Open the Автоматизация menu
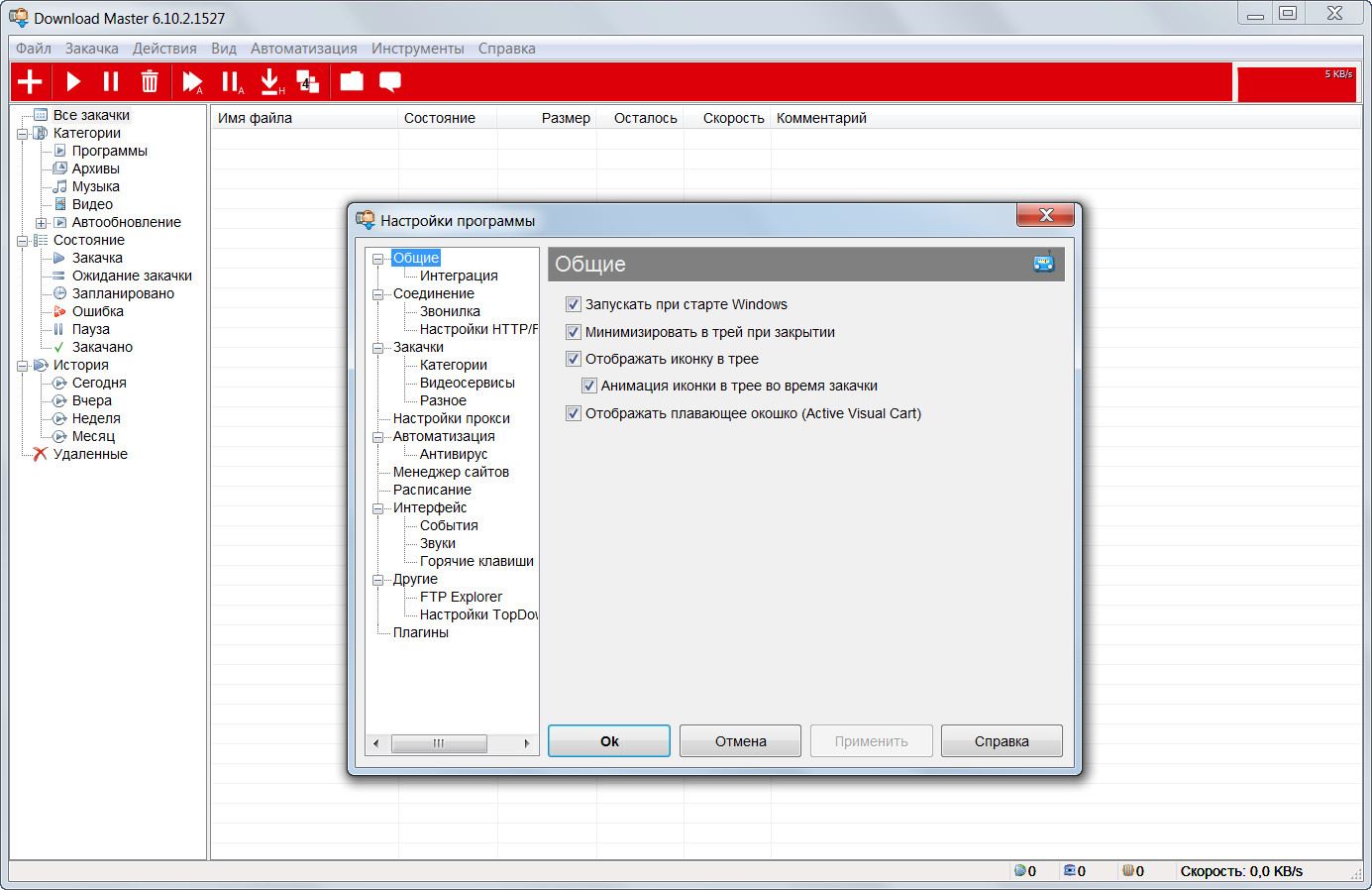Viewport: 1372px width, 890px height. (304, 49)
